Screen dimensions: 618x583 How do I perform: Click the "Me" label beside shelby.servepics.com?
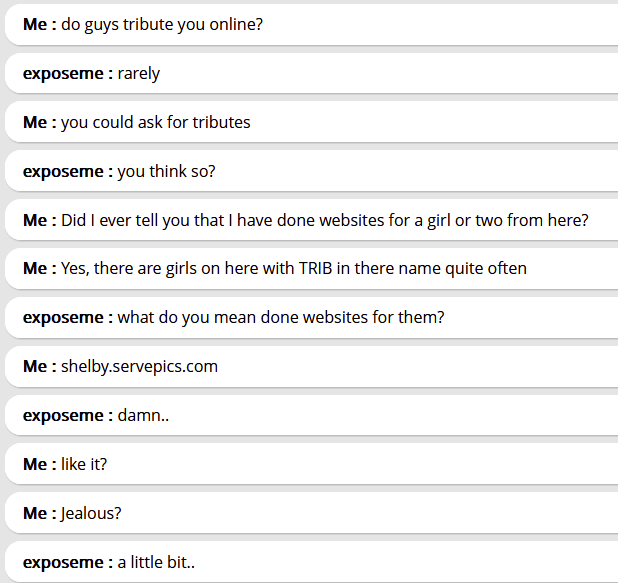point(35,366)
